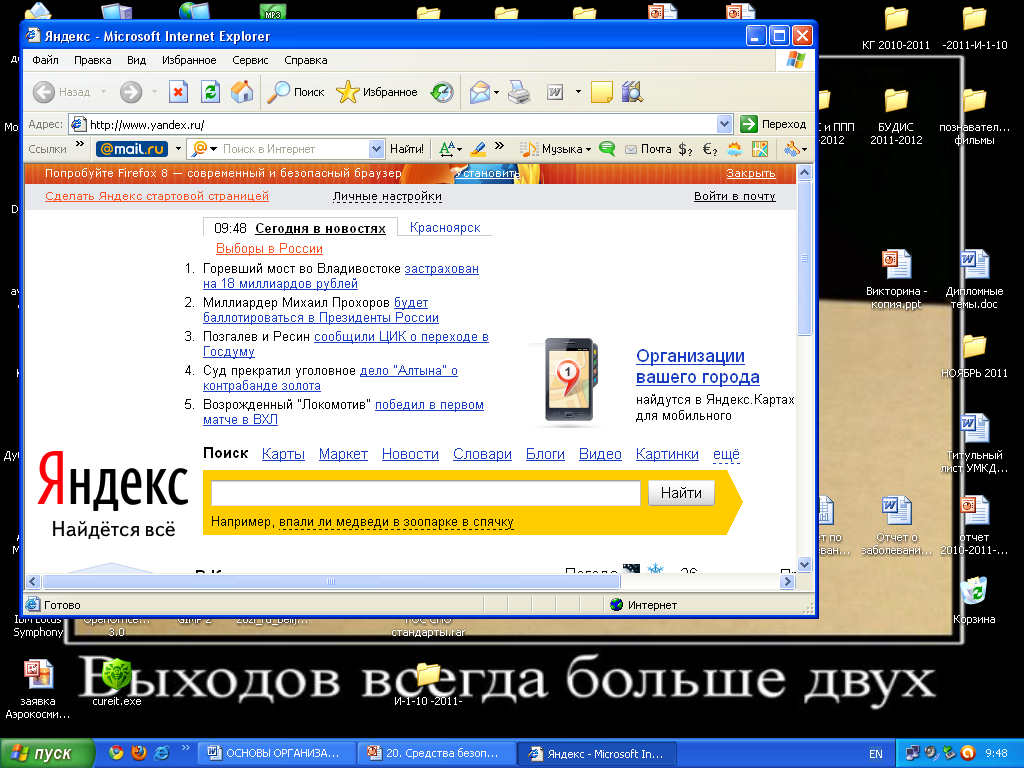This screenshot has height=768, width=1024.
Task: Open the mail envelope toolbar icon
Action: point(480,92)
